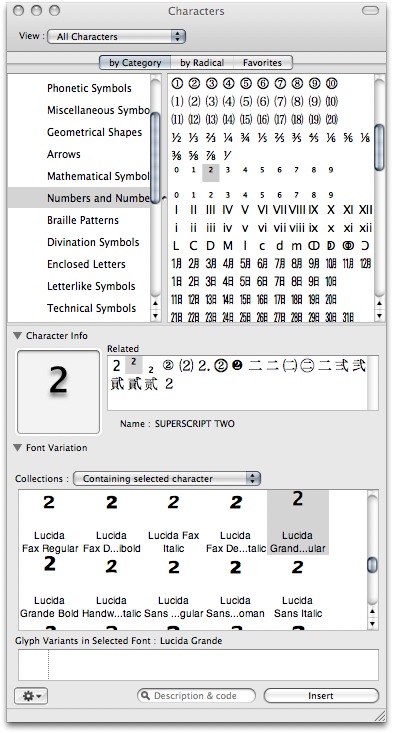This screenshot has width=393, height=733.
Task: Switch to the by Radical tab
Action: point(202,63)
